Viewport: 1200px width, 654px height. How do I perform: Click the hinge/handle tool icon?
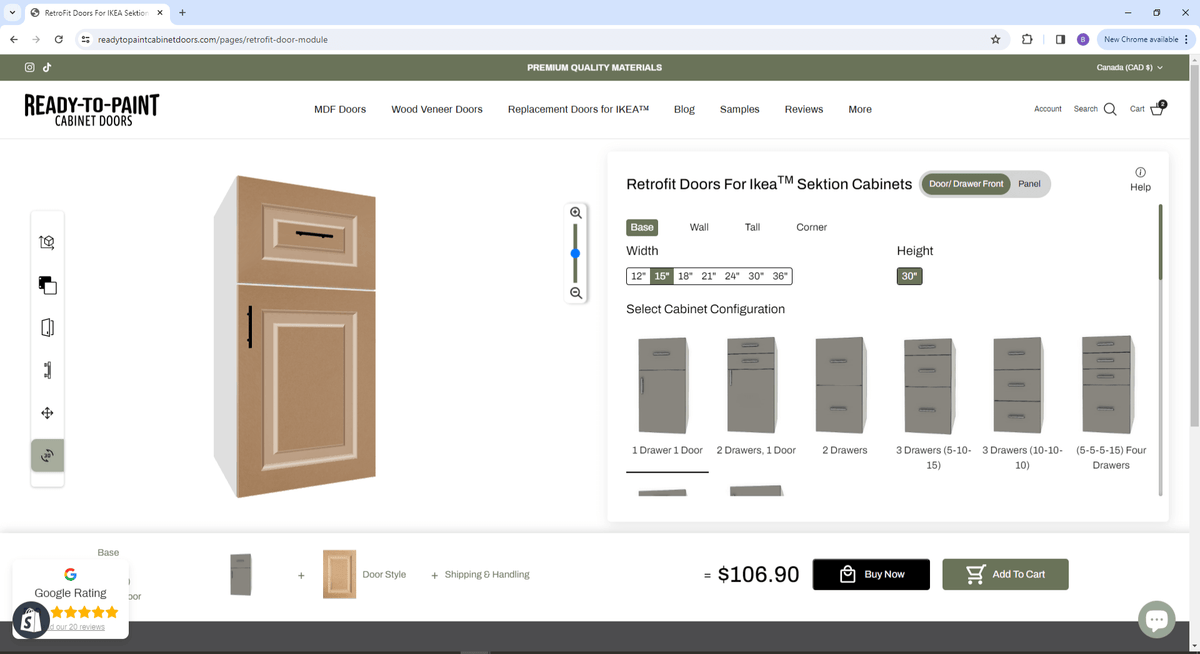pyautogui.click(x=47, y=370)
